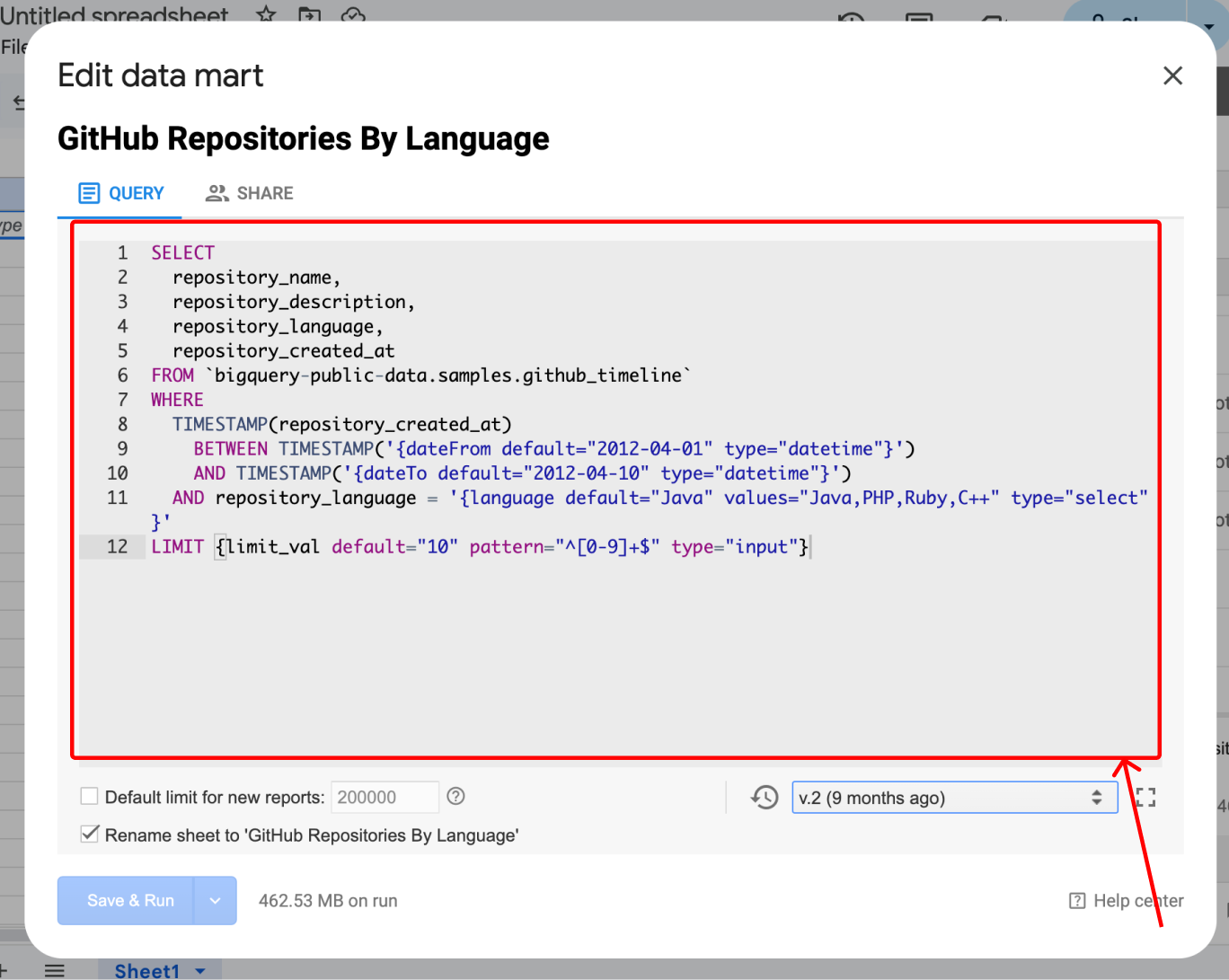Click the 462.53 MB on run estimate
This screenshot has height=980, width=1229.
pos(328,901)
